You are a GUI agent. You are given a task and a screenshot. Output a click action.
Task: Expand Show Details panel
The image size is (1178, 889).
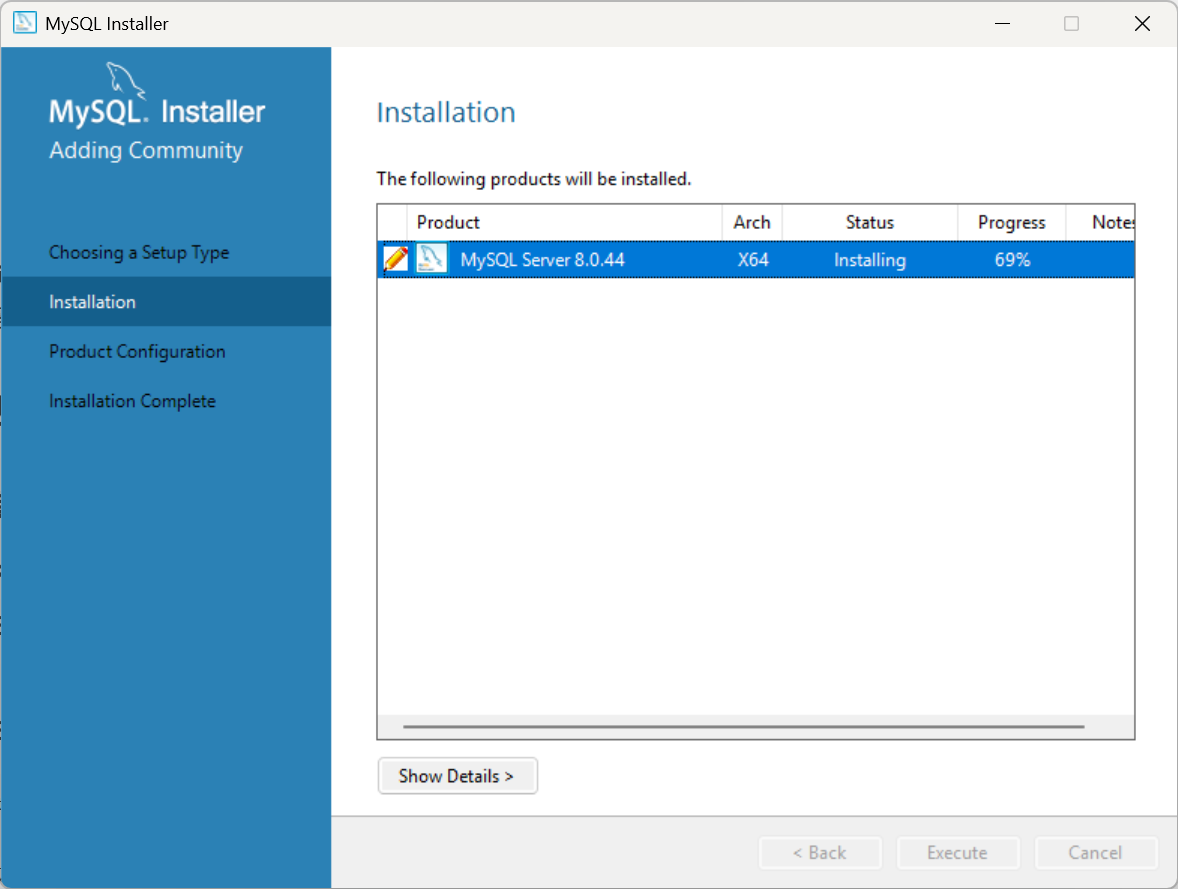point(457,776)
